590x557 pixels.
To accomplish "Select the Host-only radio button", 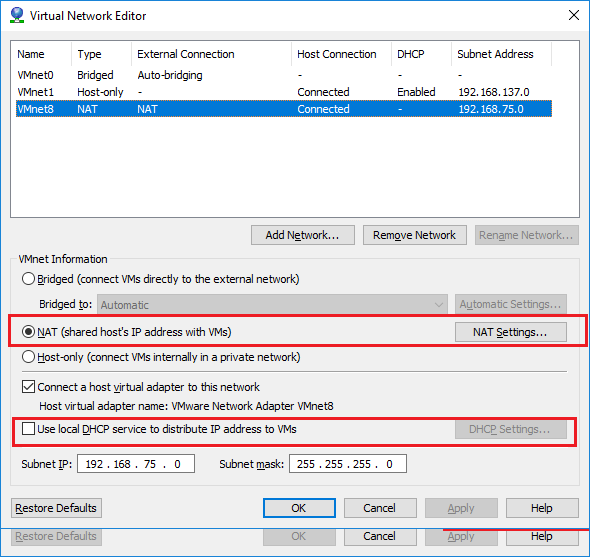I will pos(29,357).
